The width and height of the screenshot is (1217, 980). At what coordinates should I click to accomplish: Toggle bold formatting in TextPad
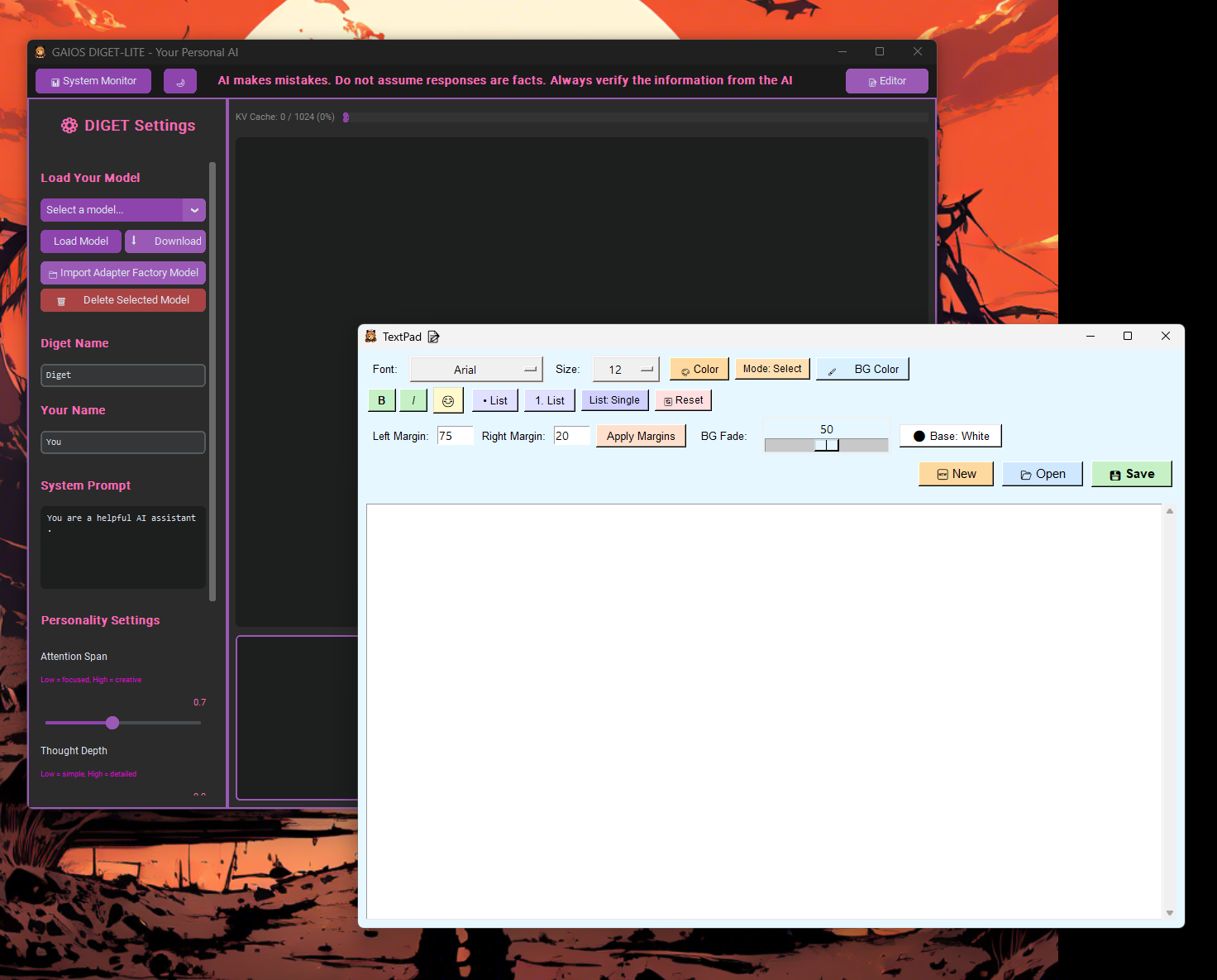[x=382, y=400]
